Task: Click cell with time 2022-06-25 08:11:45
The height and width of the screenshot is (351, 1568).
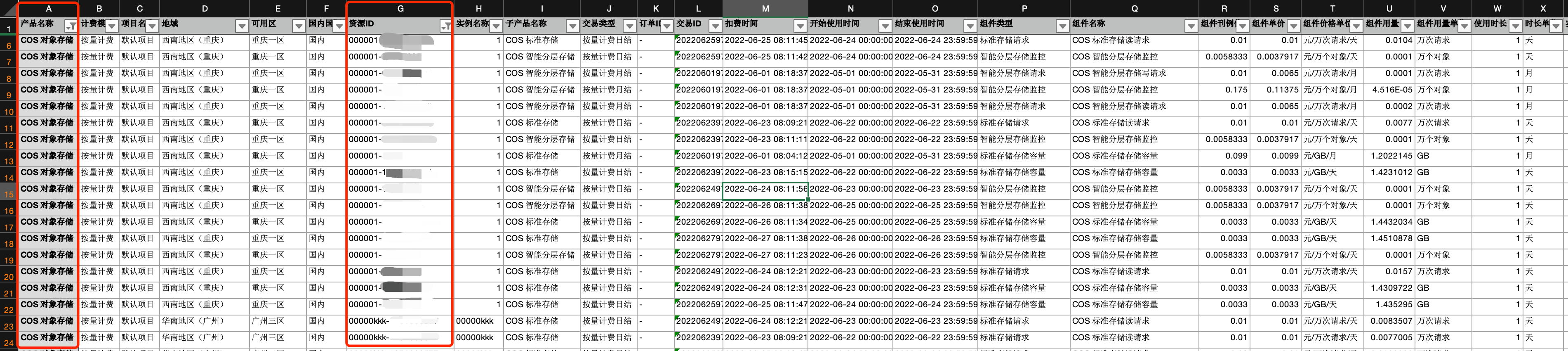Action: pos(766,40)
